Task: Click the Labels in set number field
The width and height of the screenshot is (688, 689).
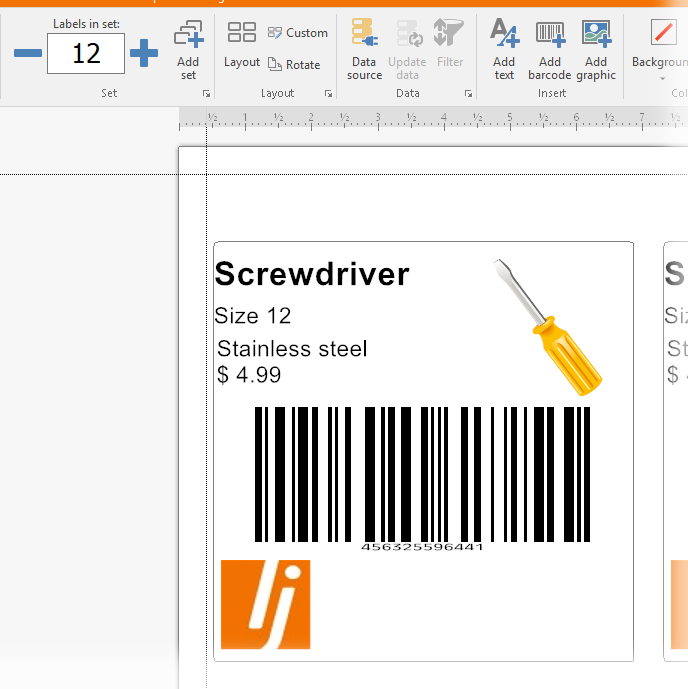Action: 86,53
